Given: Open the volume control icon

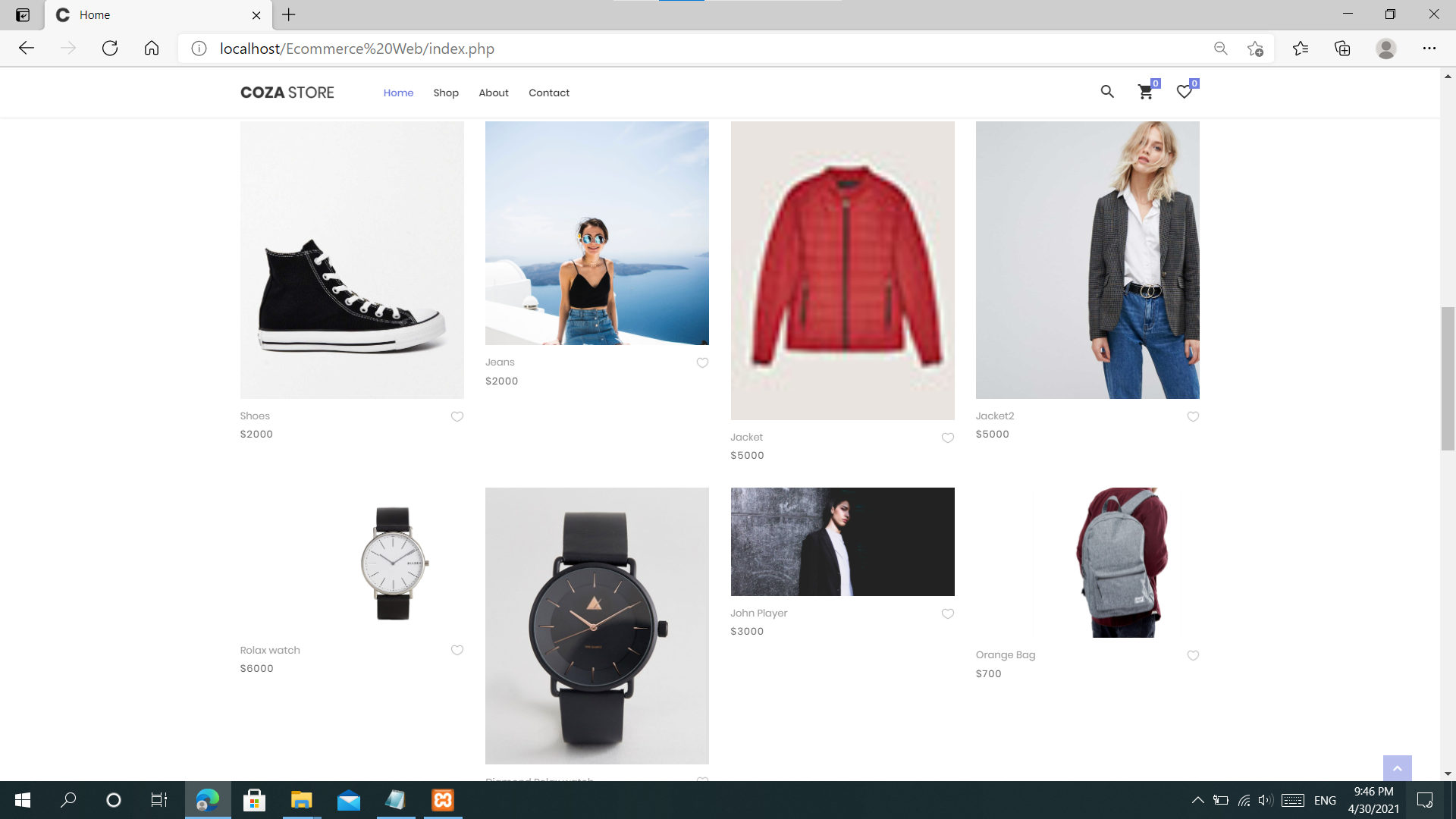Looking at the screenshot, I should pos(1264,800).
